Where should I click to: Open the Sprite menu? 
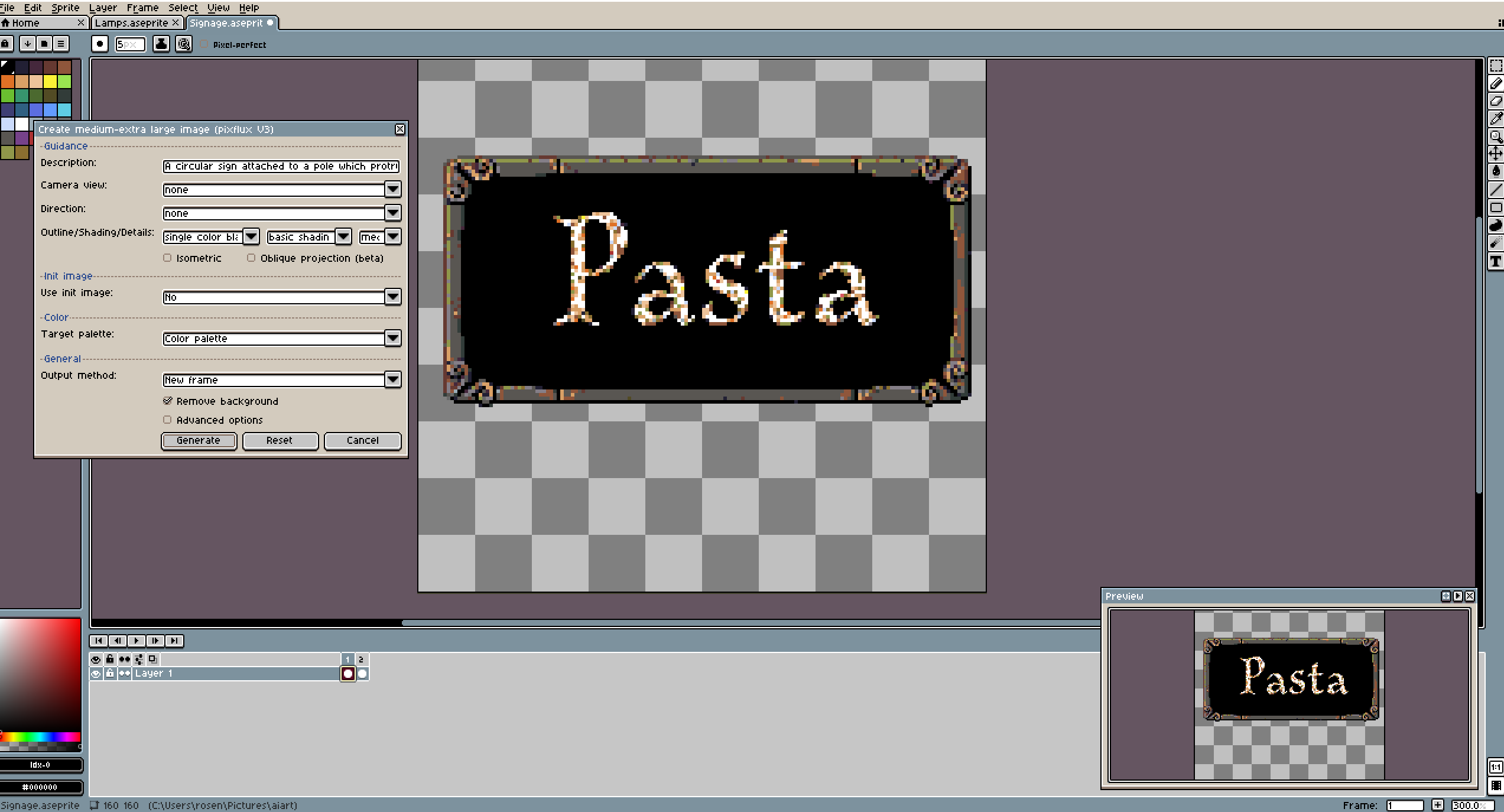(65, 8)
